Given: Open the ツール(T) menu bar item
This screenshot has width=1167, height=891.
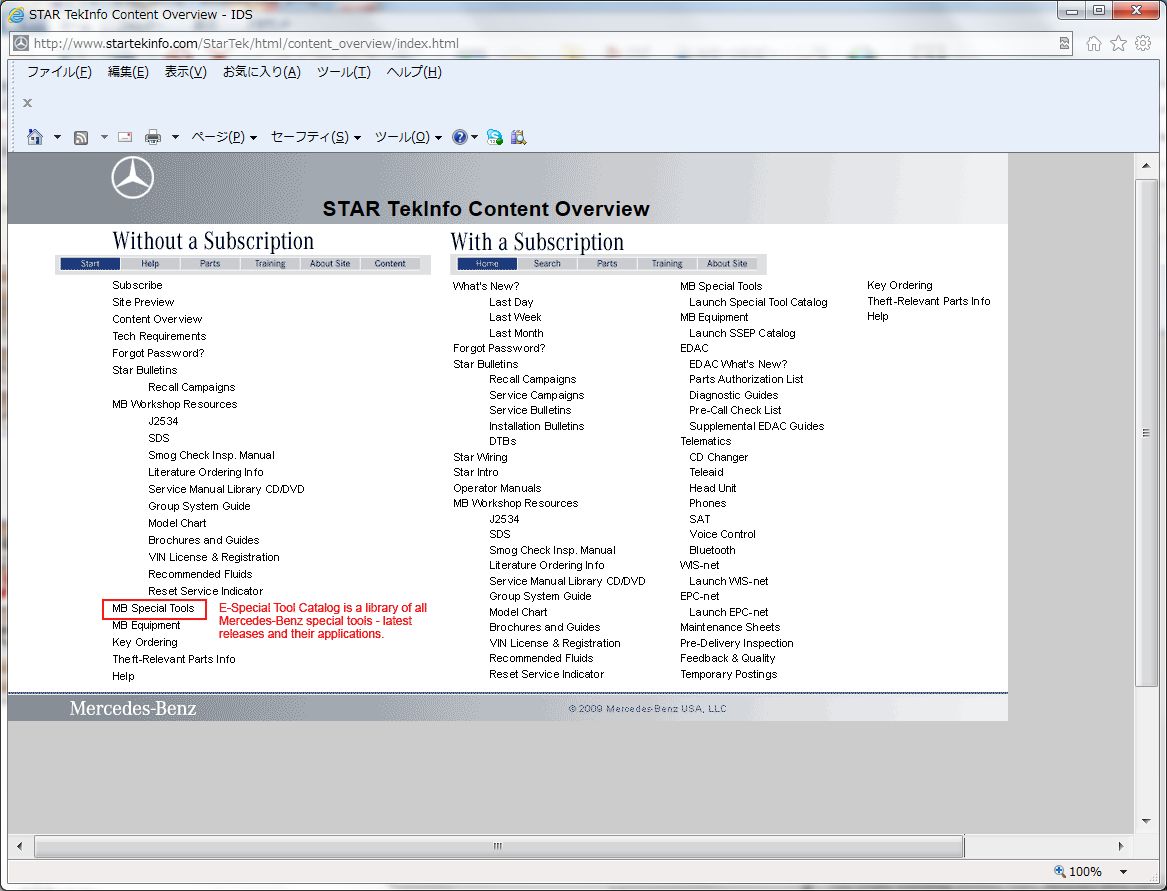Looking at the screenshot, I should click(x=343, y=72).
